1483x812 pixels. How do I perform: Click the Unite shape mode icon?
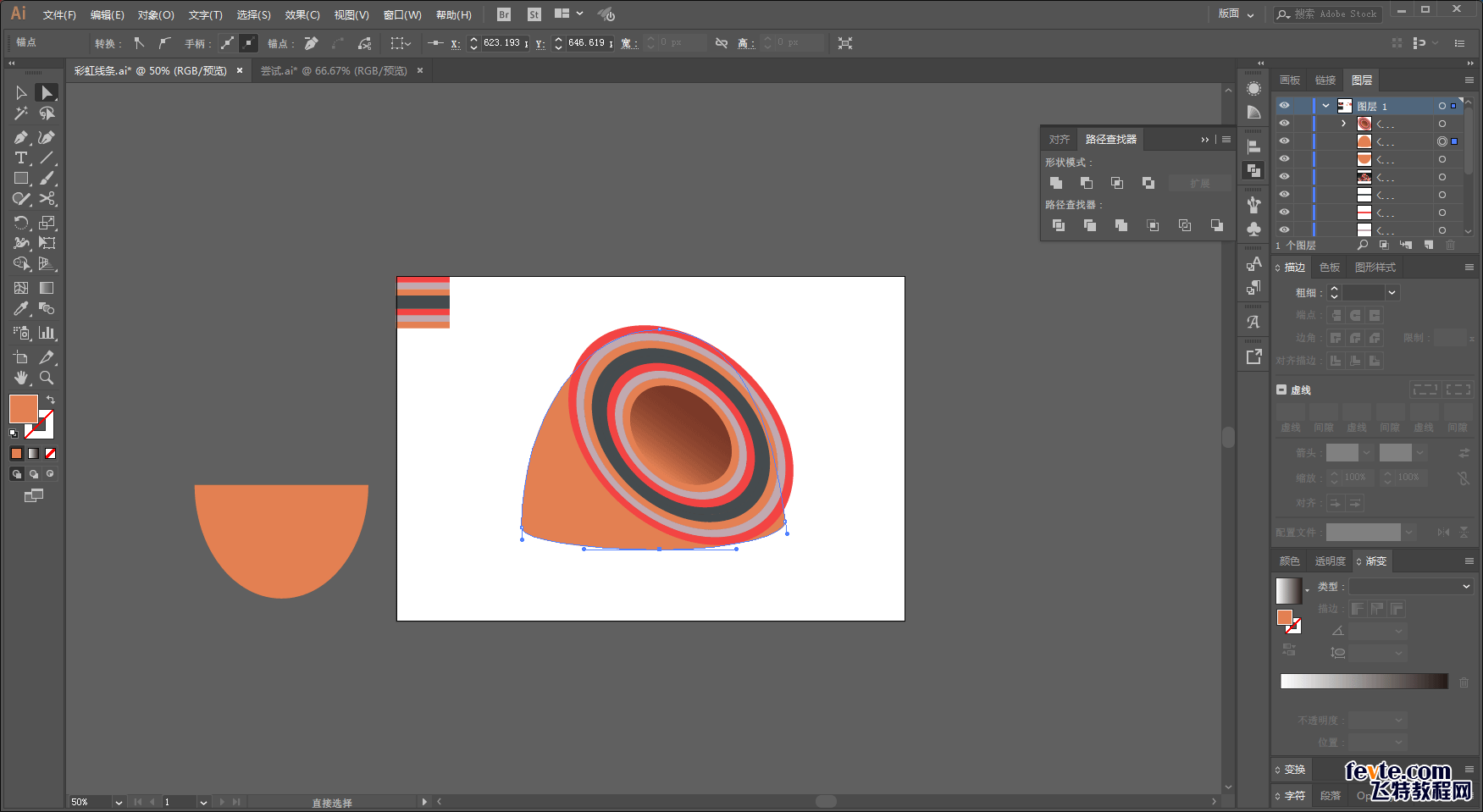coord(1056,183)
